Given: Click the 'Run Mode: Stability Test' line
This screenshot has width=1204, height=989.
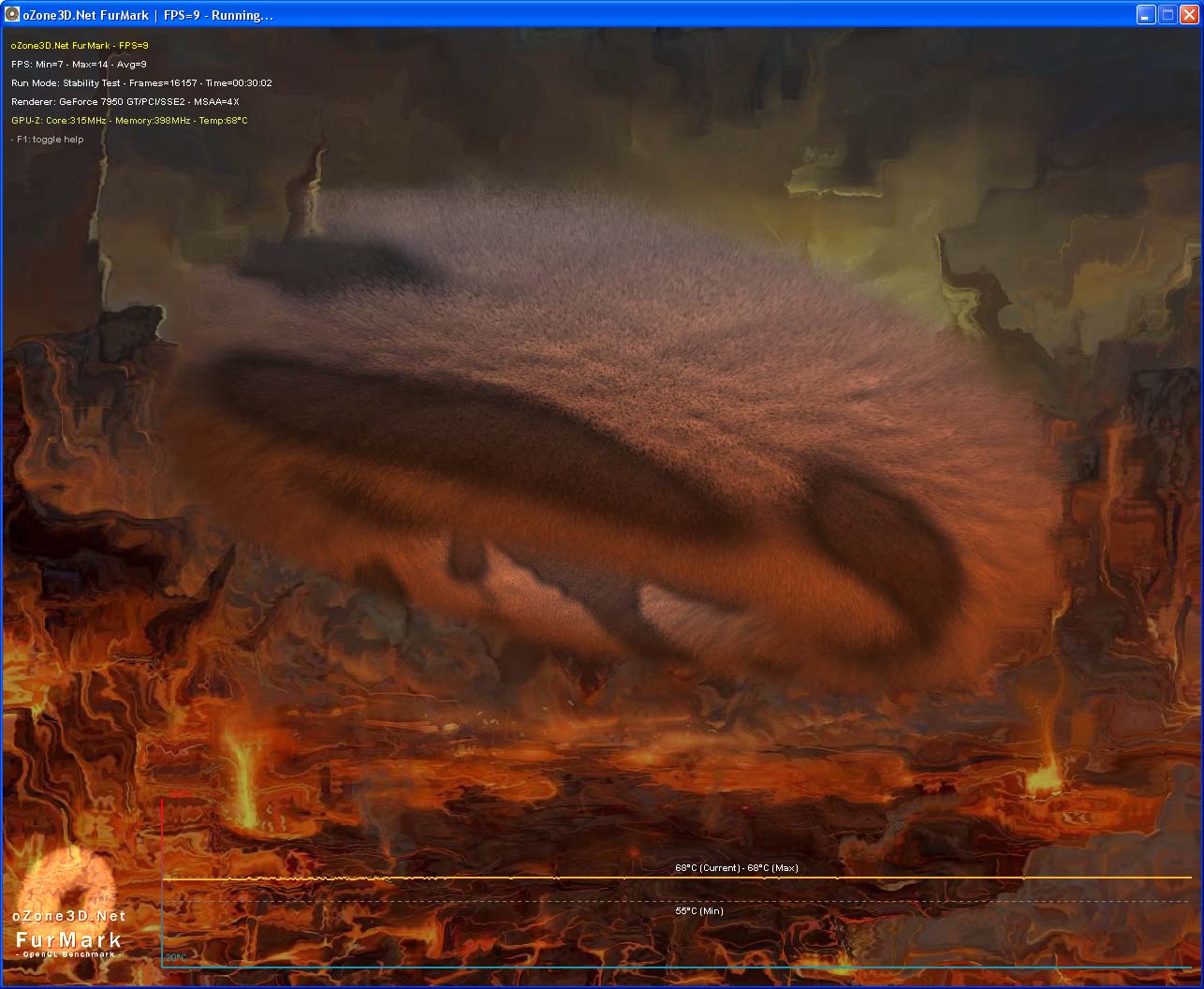Looking at the screenshot, I should click(x=141, y=82).
